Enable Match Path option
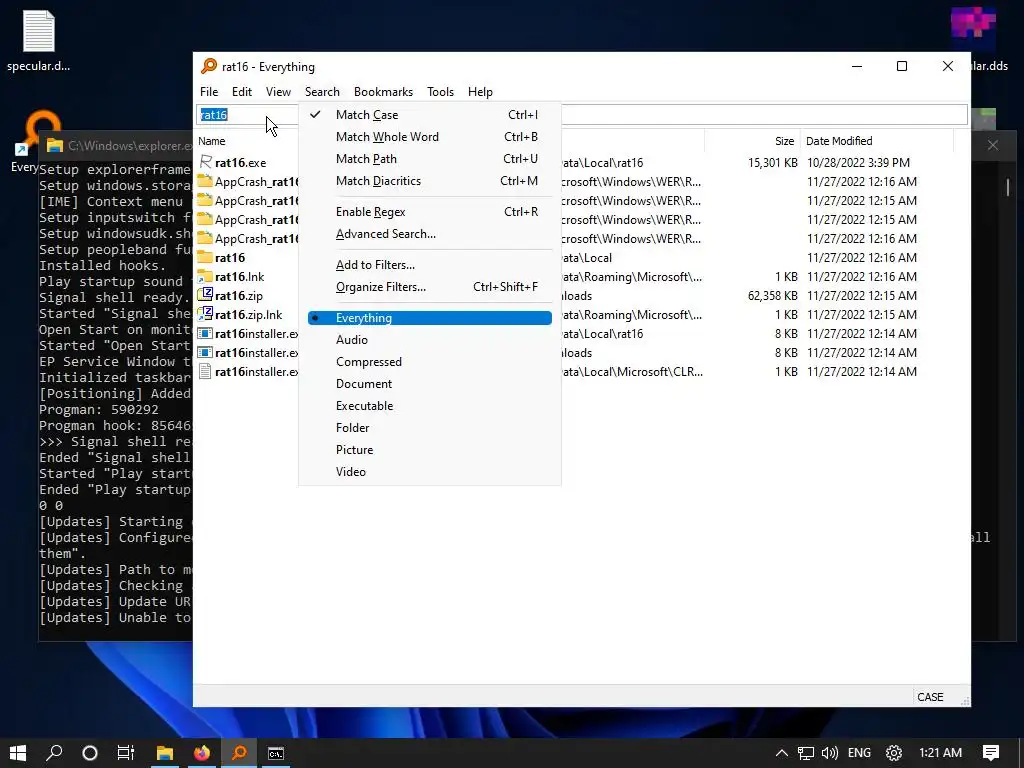The image size is (1024, 768). coord(430,159)
